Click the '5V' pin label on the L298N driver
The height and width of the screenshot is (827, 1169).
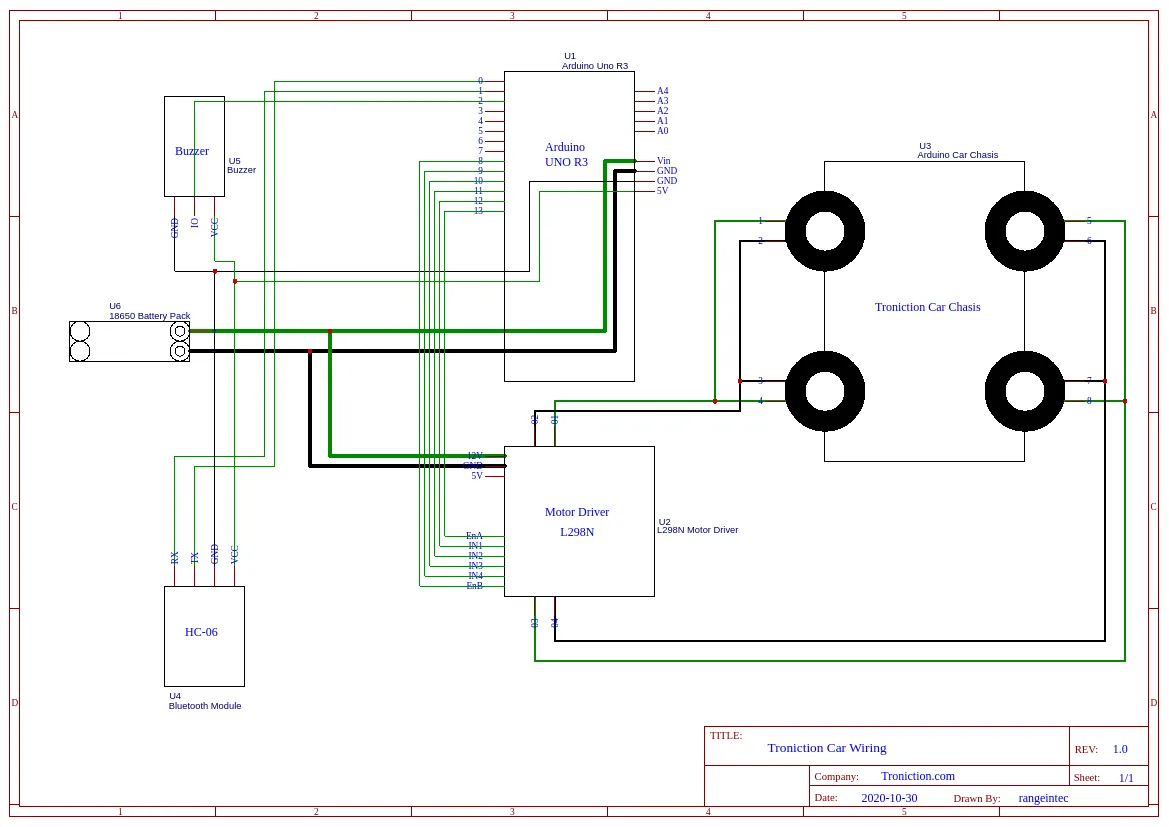pos(477,476)
